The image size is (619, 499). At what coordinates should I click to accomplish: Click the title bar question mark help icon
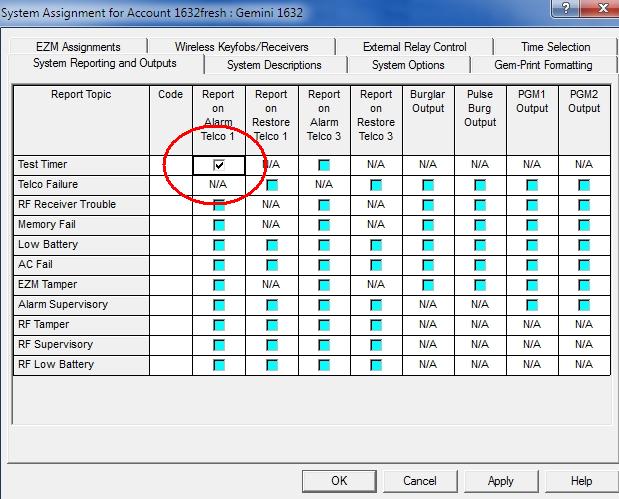(568, 9)
